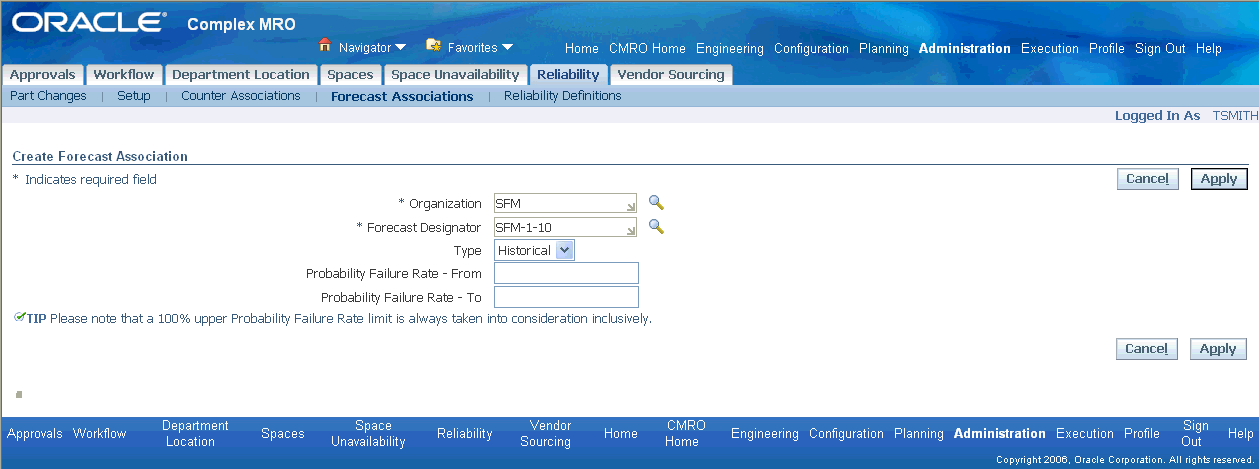The height and width of the screenshot is (469, 1259).
Task: Open the Forecast Designator search magnifier icon
Action: pos(656,227)
